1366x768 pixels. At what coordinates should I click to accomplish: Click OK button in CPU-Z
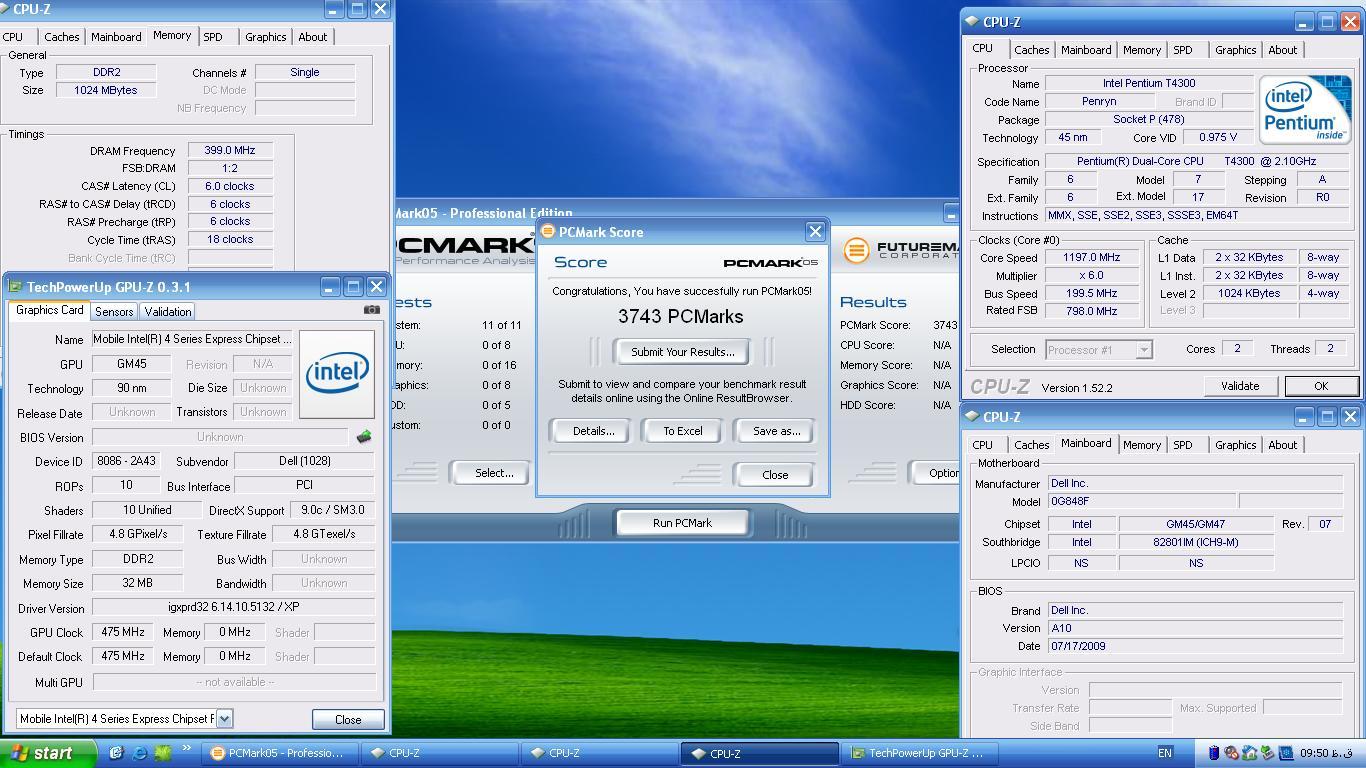(1320, 386)
